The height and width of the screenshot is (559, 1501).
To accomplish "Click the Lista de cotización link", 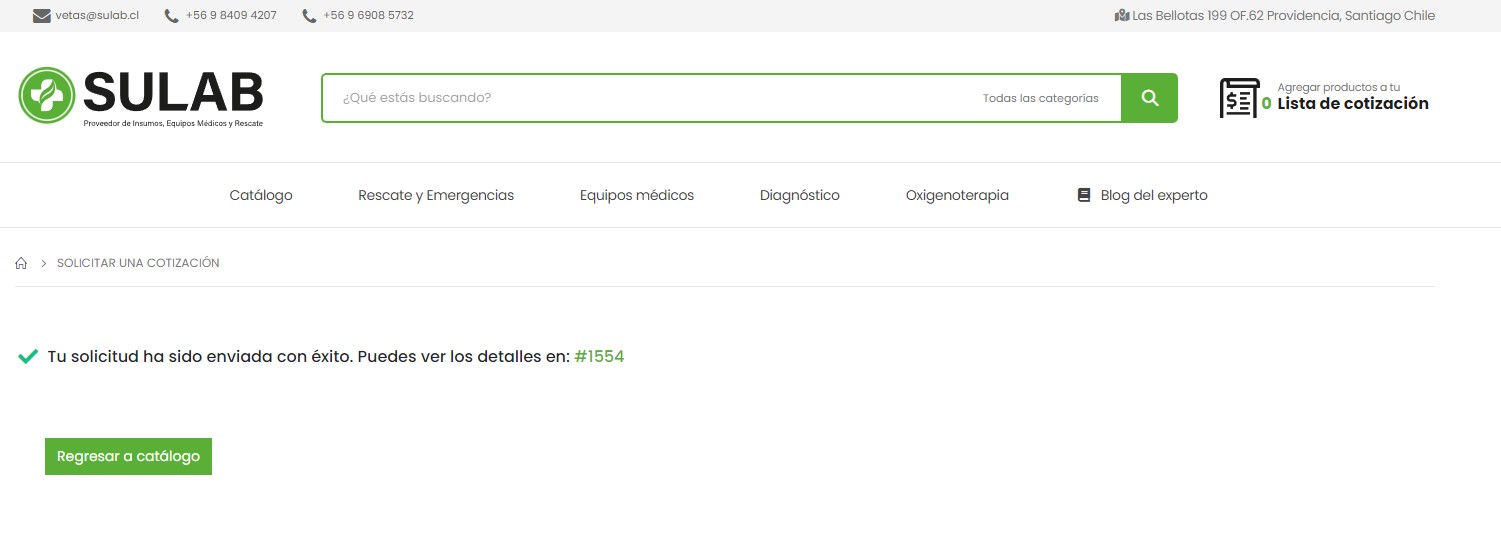I will click(1352, 104).
